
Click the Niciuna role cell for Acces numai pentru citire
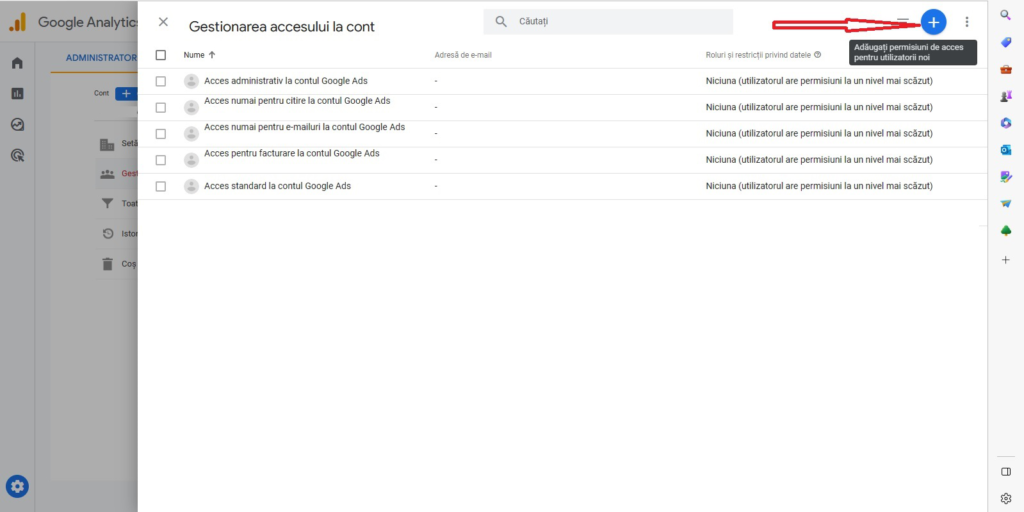pyautogui.click(x=819, y=107)
